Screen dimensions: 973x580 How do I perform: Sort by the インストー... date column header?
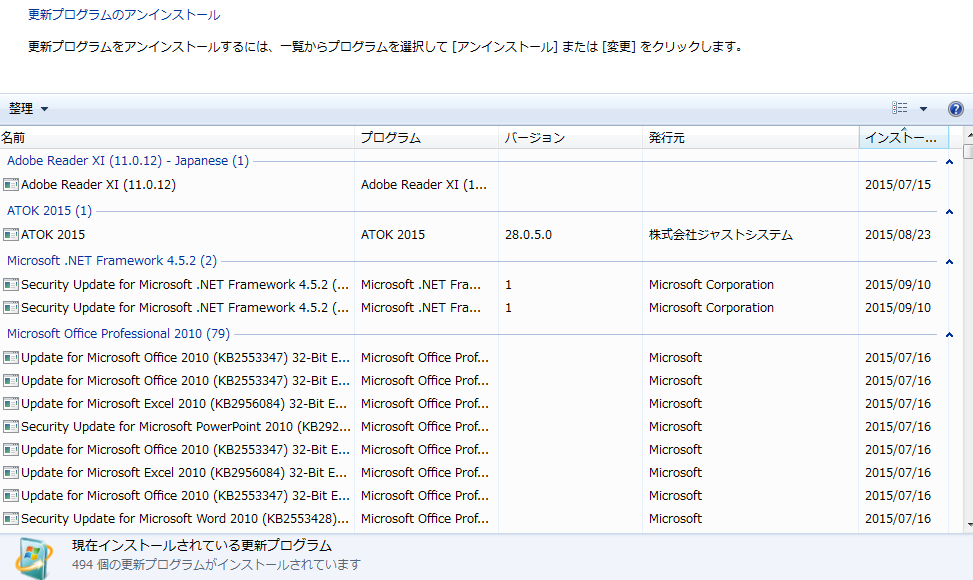tap(904, 138)
